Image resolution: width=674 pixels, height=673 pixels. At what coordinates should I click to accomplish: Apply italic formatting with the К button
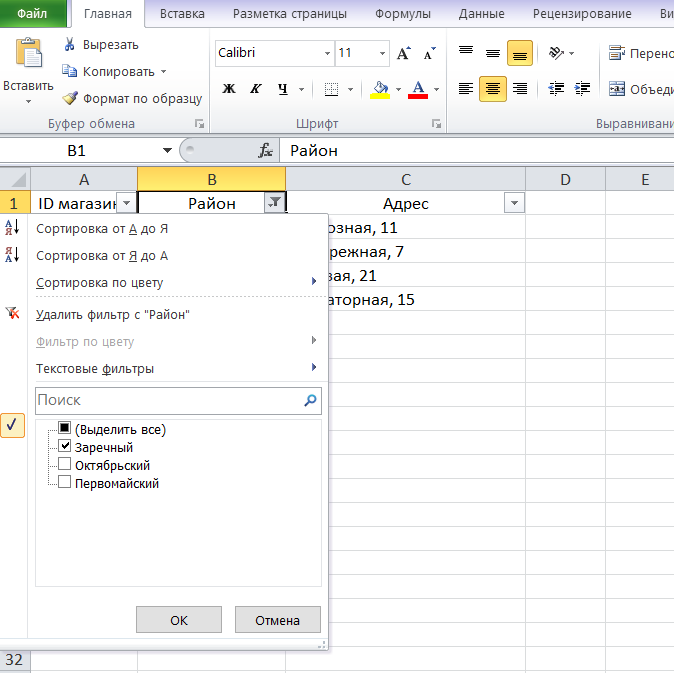[256, 89]
